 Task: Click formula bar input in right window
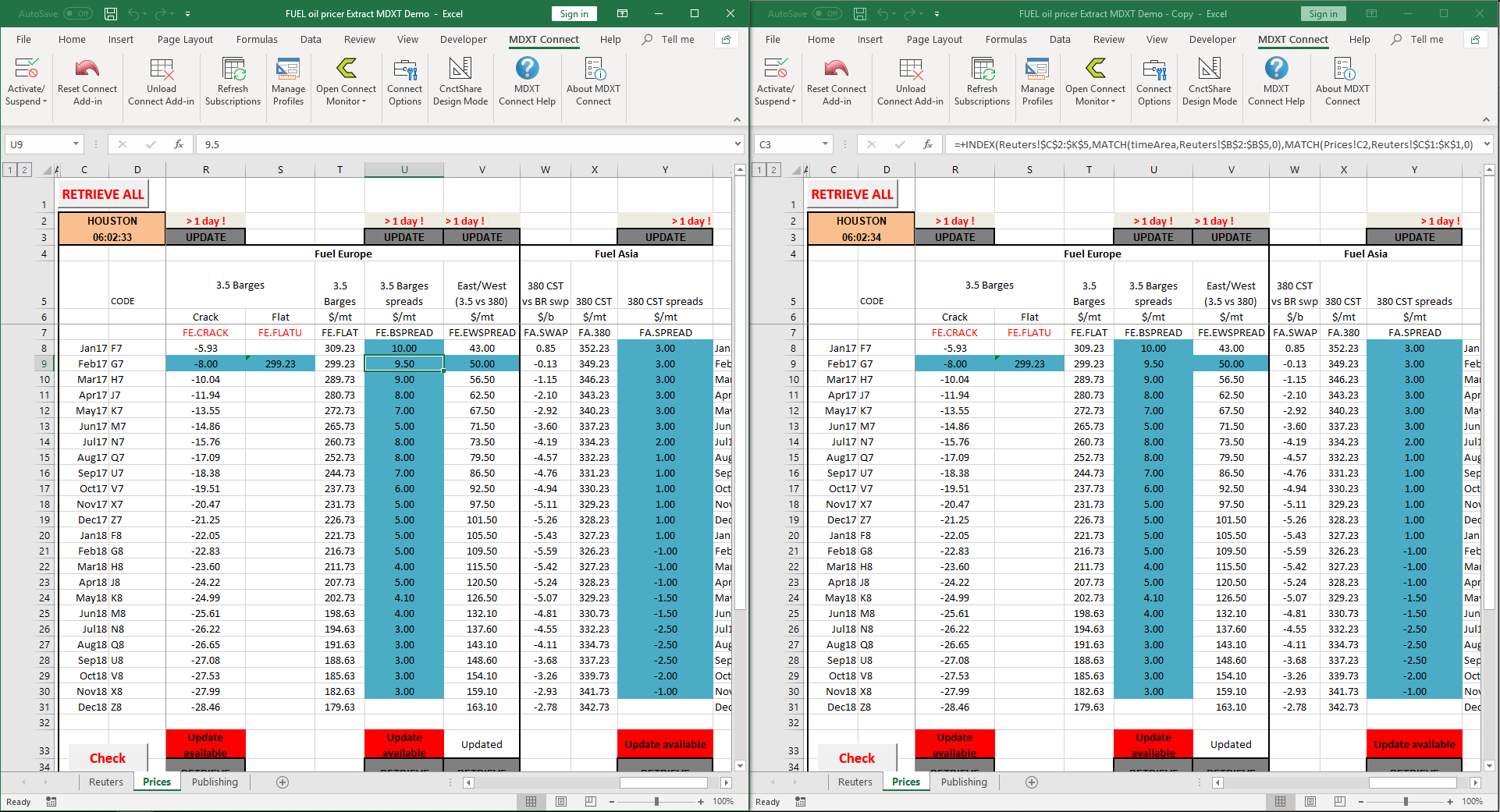[1213, 144]
